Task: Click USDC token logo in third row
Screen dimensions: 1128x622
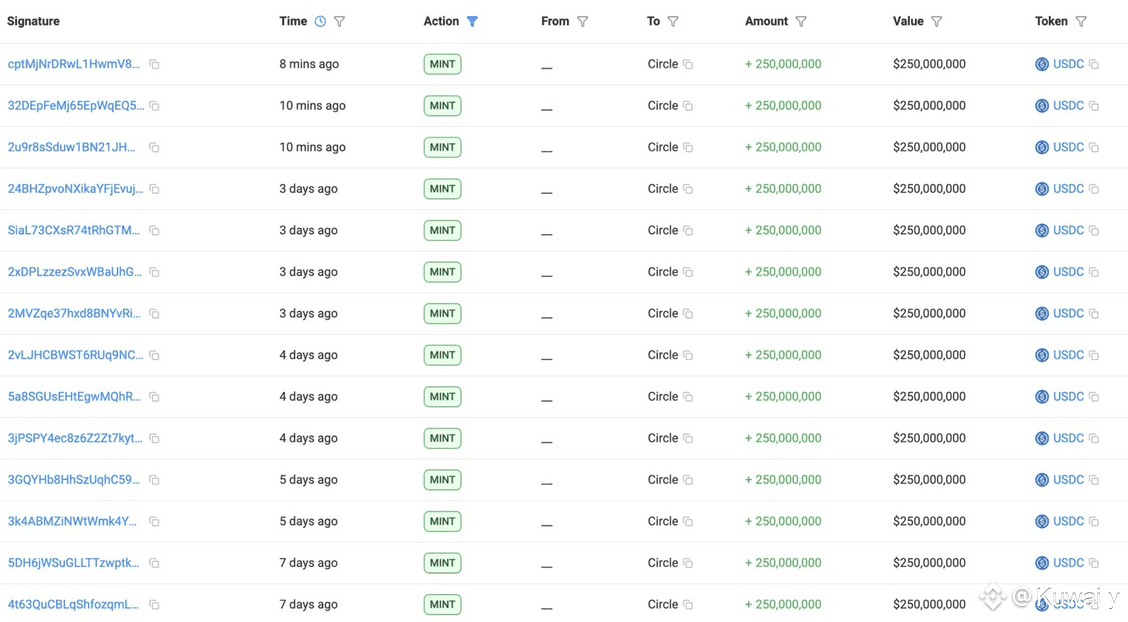Action: (x=1042, y=147)
